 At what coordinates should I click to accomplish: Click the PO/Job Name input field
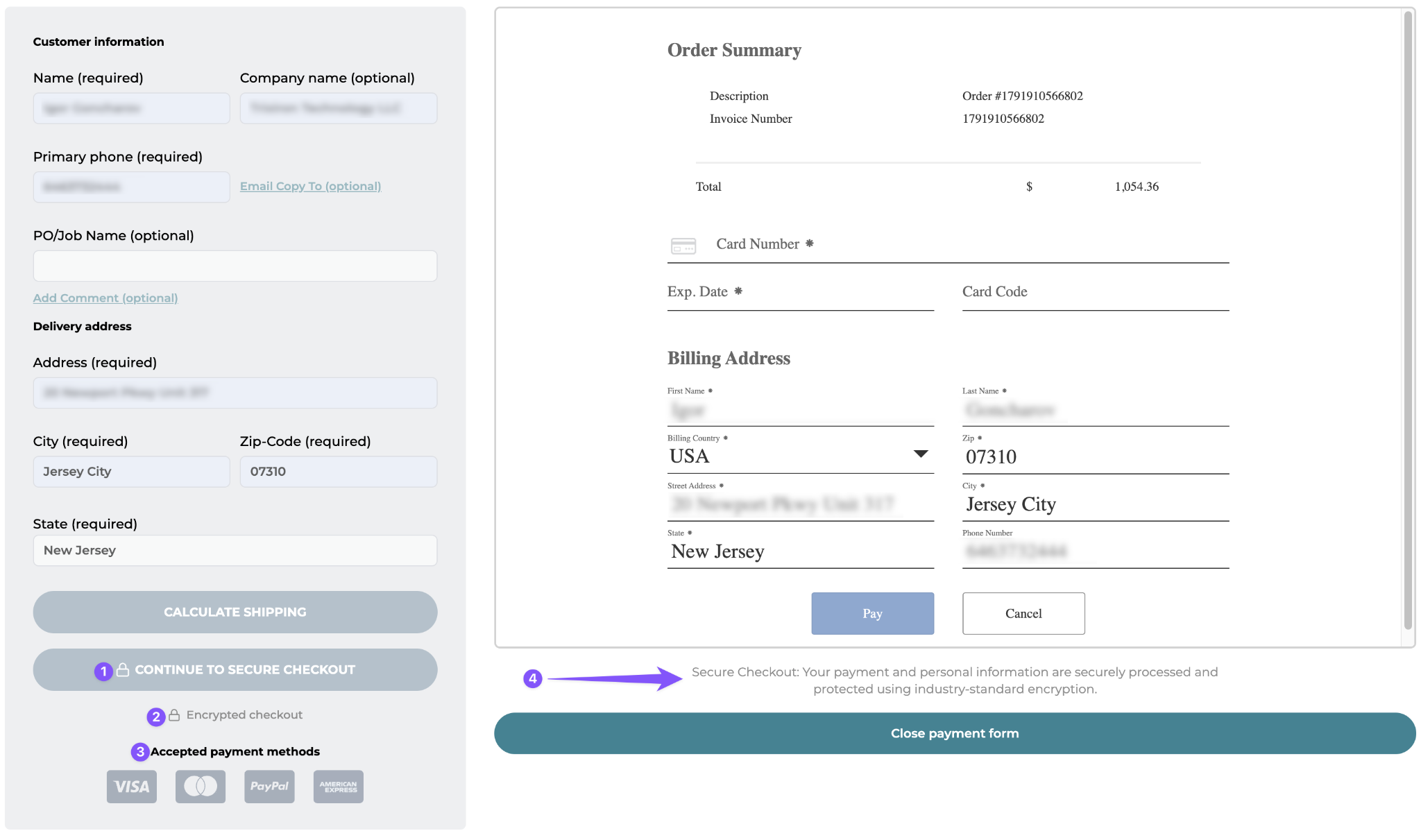click(x=235, y=266)
